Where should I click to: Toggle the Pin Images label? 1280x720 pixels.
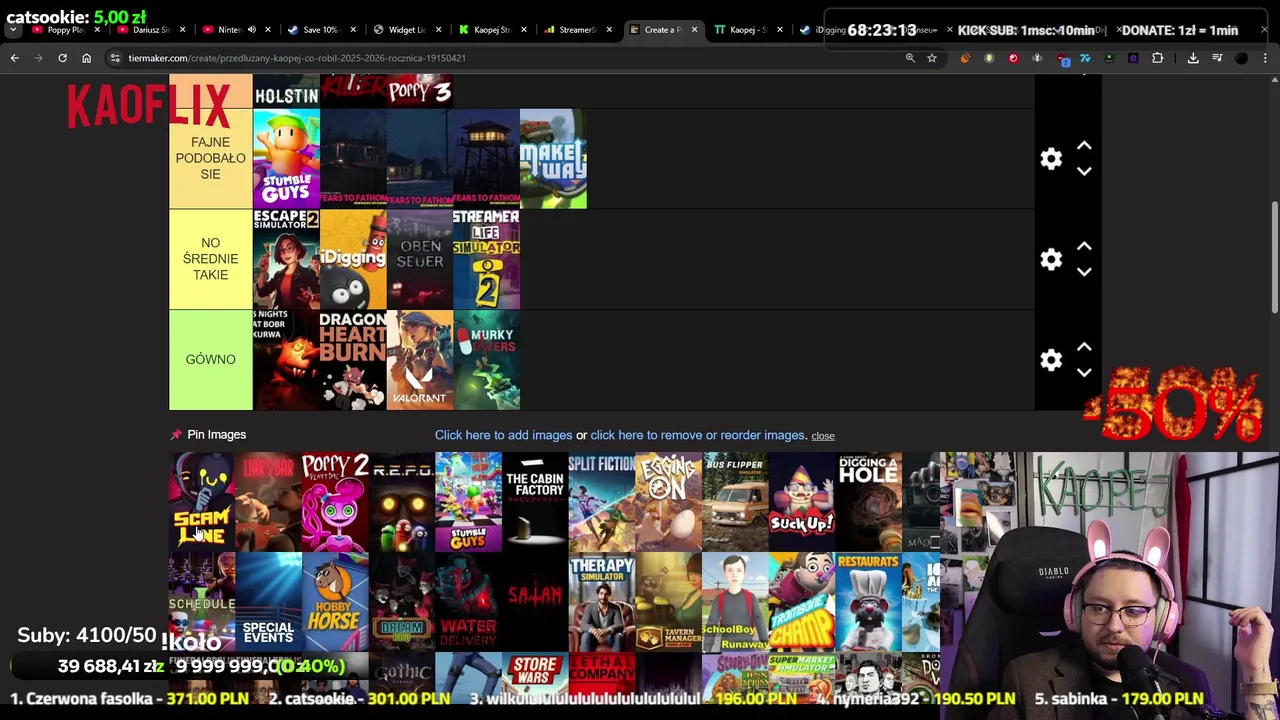(216, 435)
